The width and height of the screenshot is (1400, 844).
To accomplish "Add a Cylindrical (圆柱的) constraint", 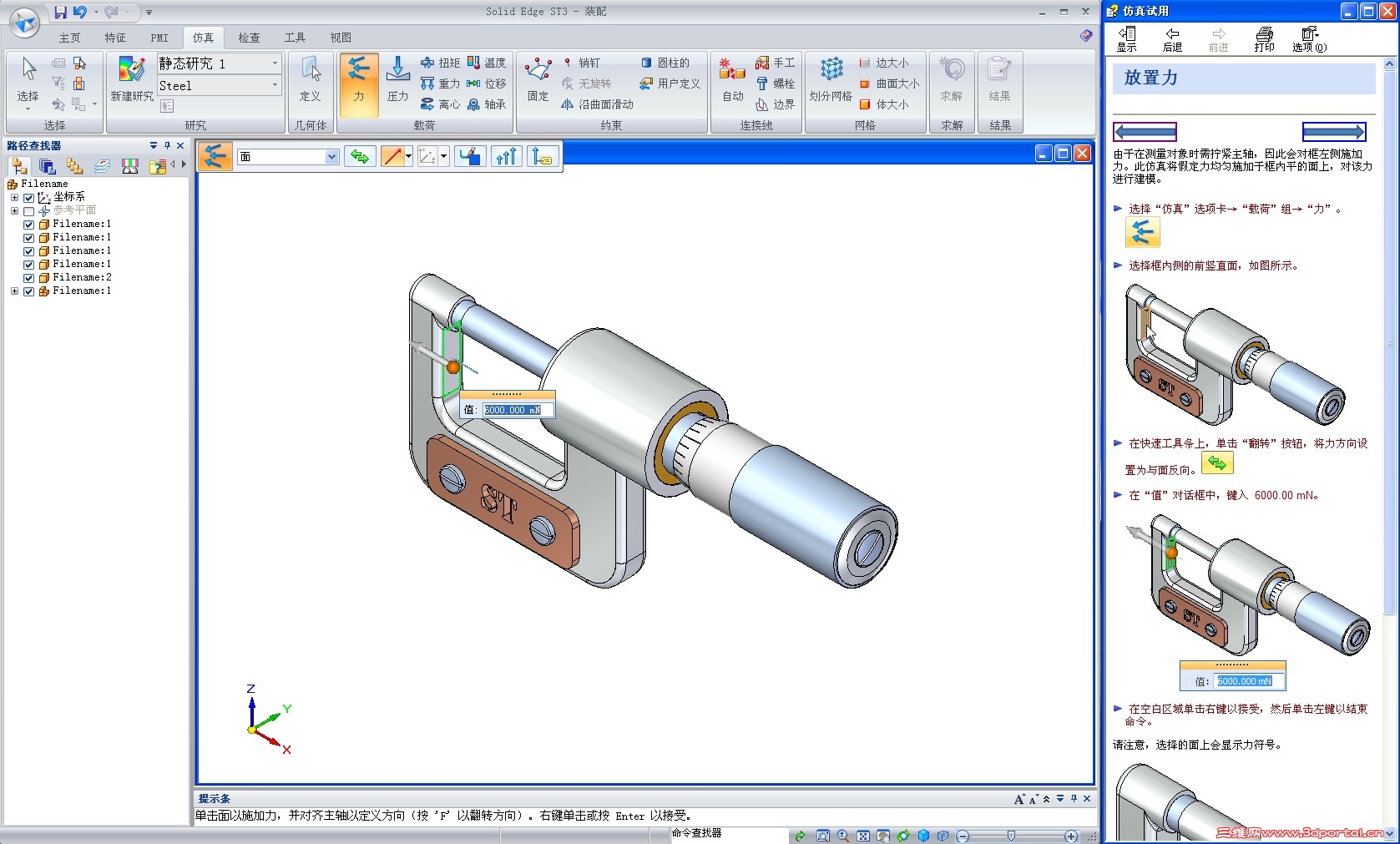I will (665, 63).
